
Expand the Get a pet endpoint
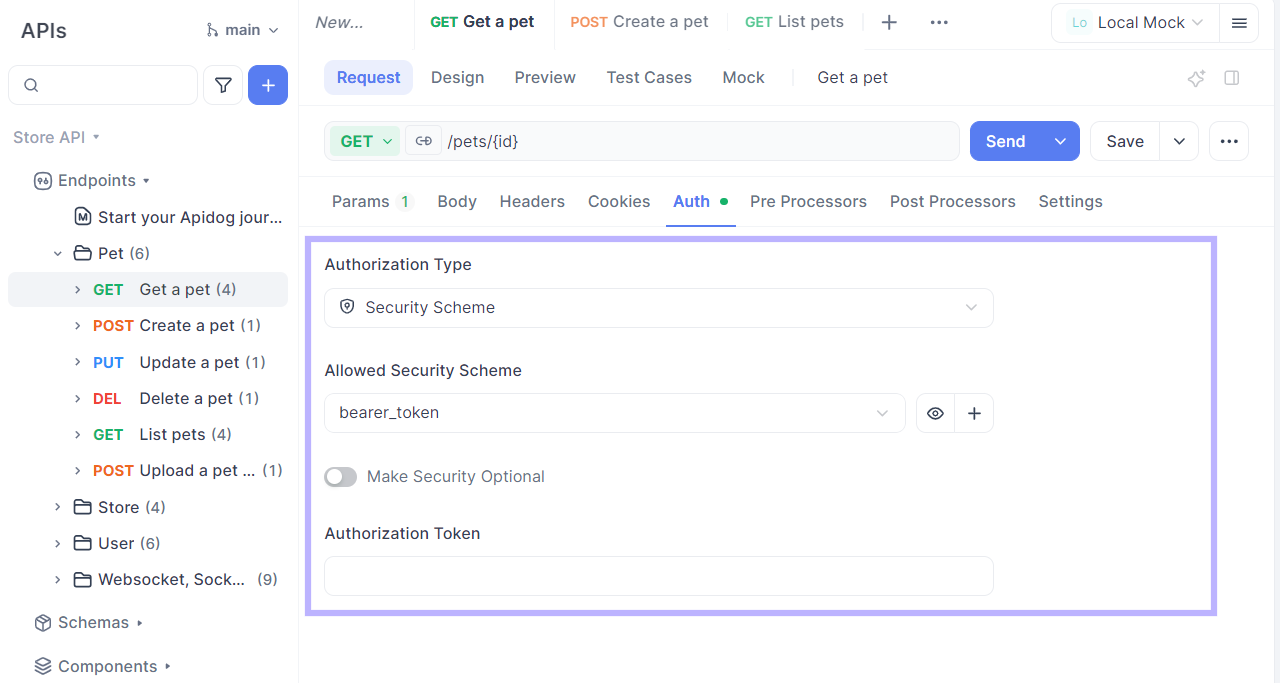[x=78, y=290]
